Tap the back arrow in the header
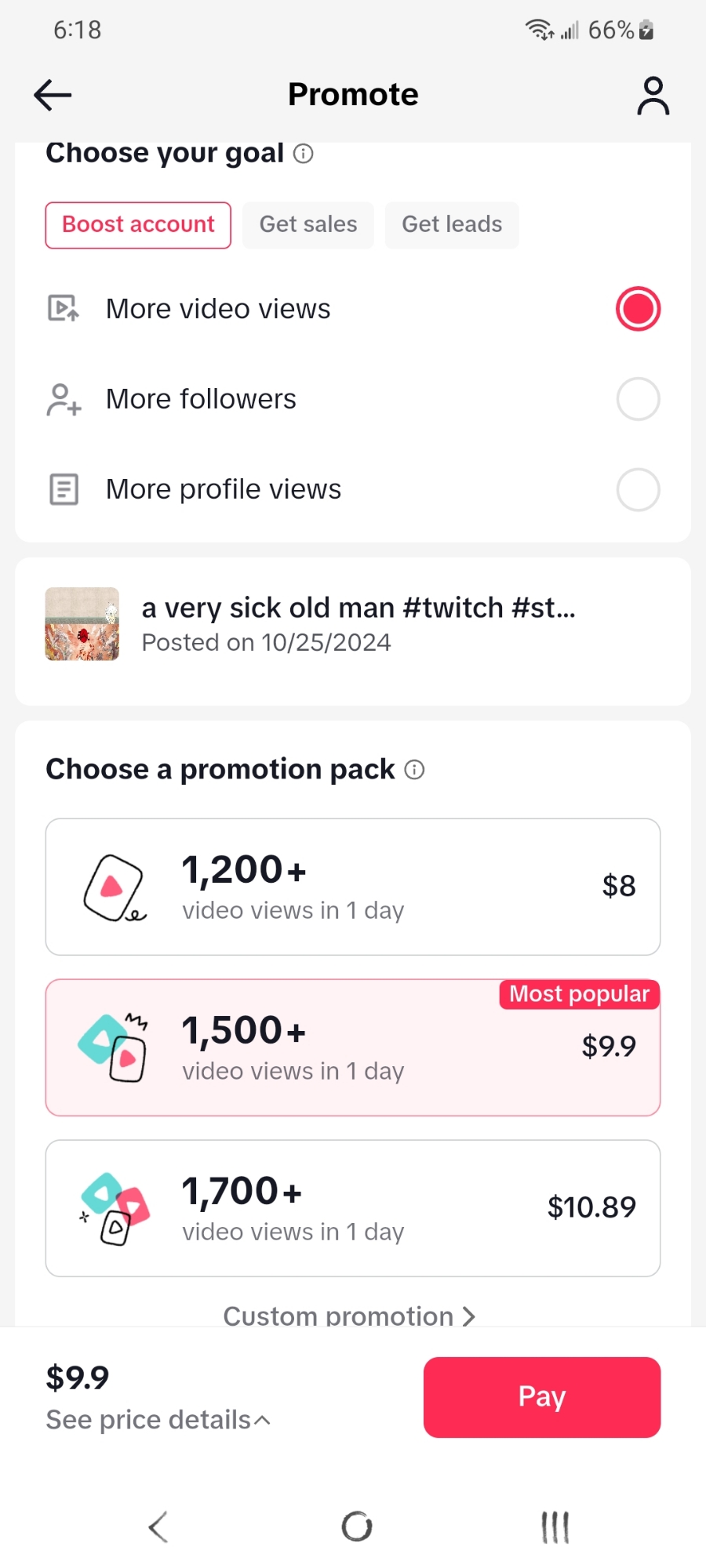This screenshot has width=706, height=1568. (53, 96)
